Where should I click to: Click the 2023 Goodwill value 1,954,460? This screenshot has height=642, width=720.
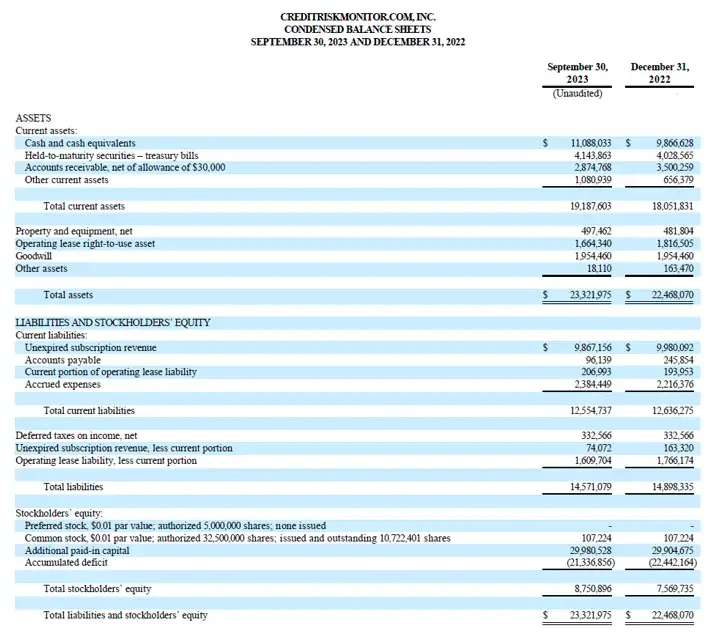(x=593, y=256)
